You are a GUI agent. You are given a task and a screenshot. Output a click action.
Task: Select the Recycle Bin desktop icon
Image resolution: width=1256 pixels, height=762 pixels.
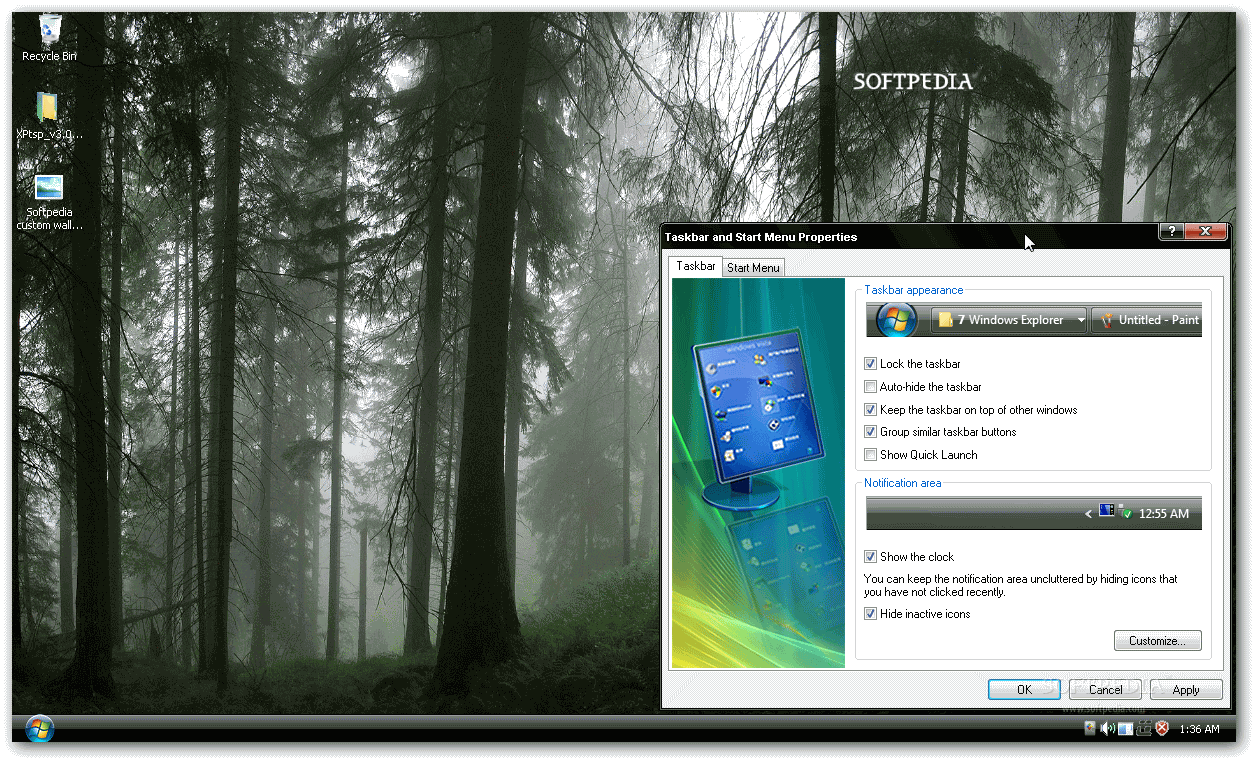tap(49, 37)
